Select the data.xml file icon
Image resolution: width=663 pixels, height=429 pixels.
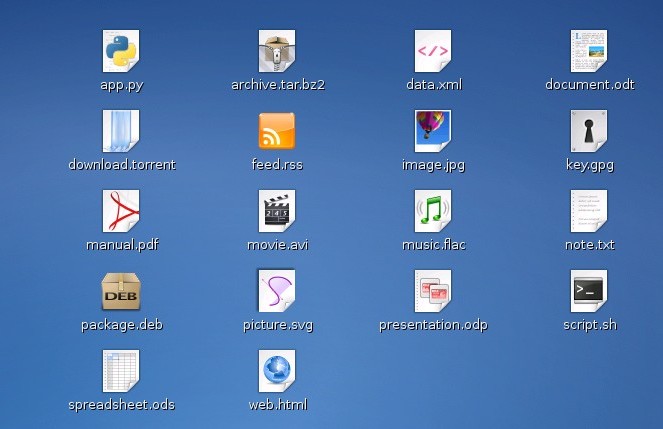pos(433,50)
